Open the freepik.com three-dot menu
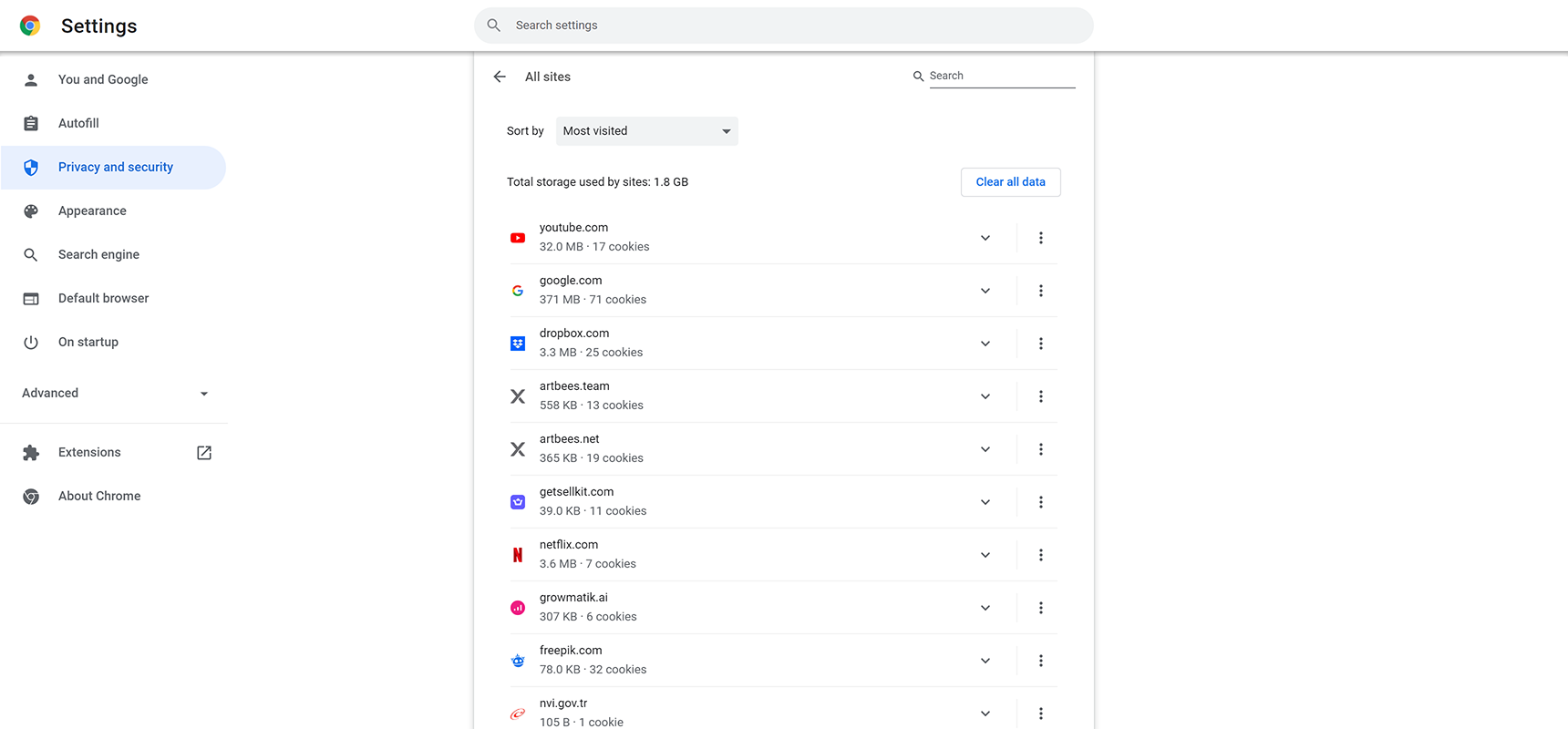 click(1040, 661)
